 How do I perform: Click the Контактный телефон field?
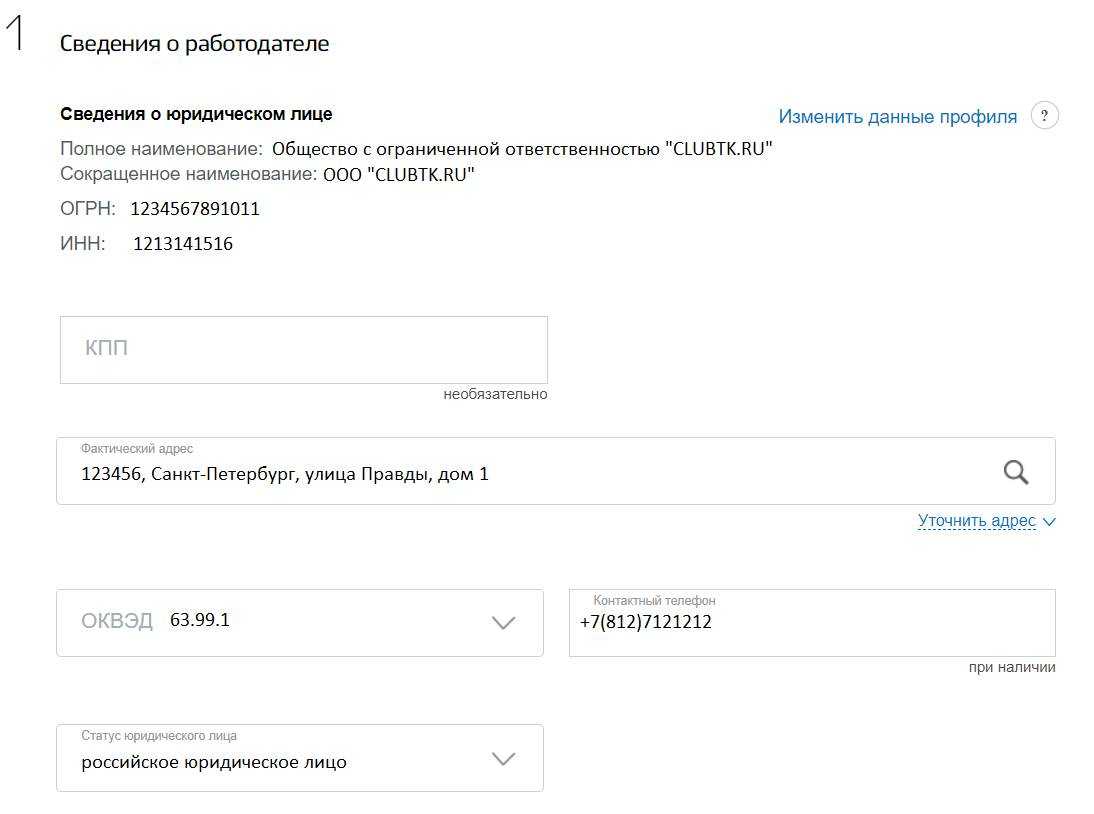(811, 623)
